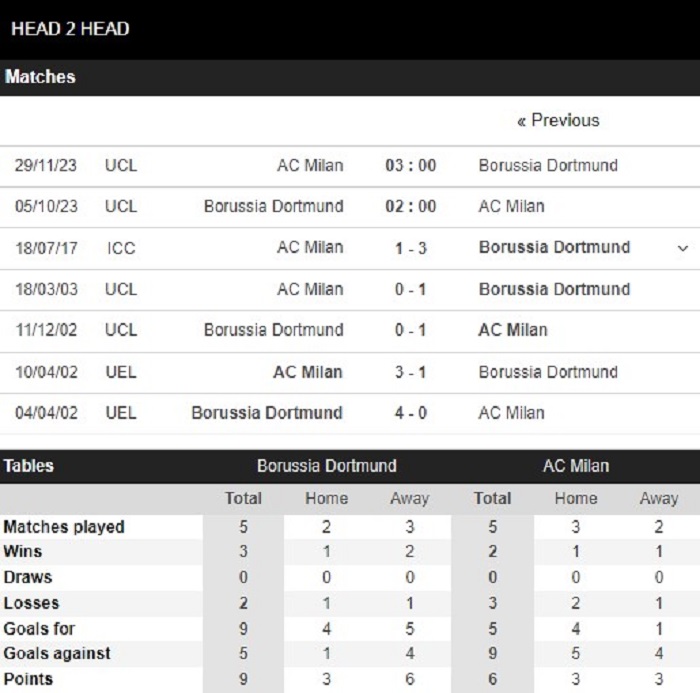Click the HEAD 2 HEAD title
The width and height of the screenshot is (700, 693).
point(70,28)
